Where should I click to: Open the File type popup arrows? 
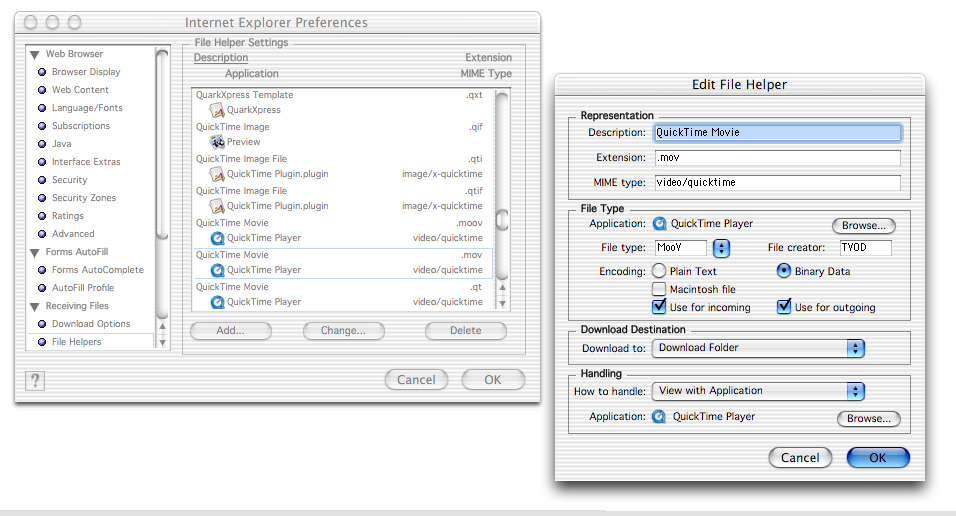(721, 248)
